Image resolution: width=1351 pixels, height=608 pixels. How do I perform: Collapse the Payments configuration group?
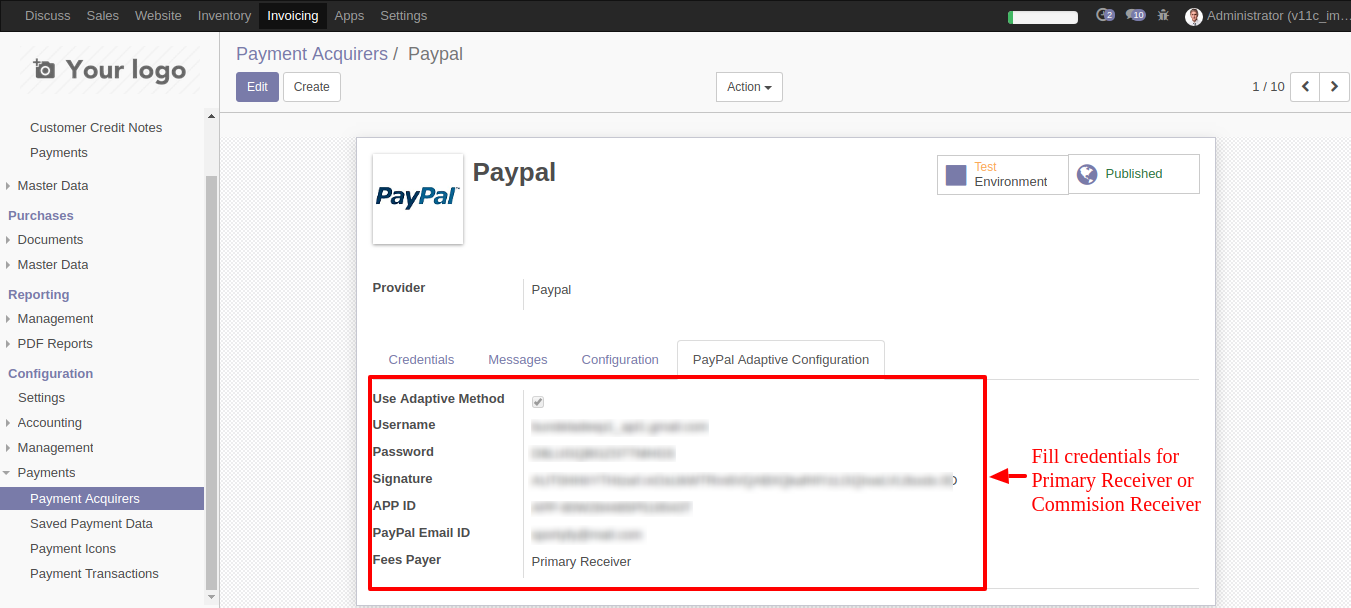coord(46,473)
